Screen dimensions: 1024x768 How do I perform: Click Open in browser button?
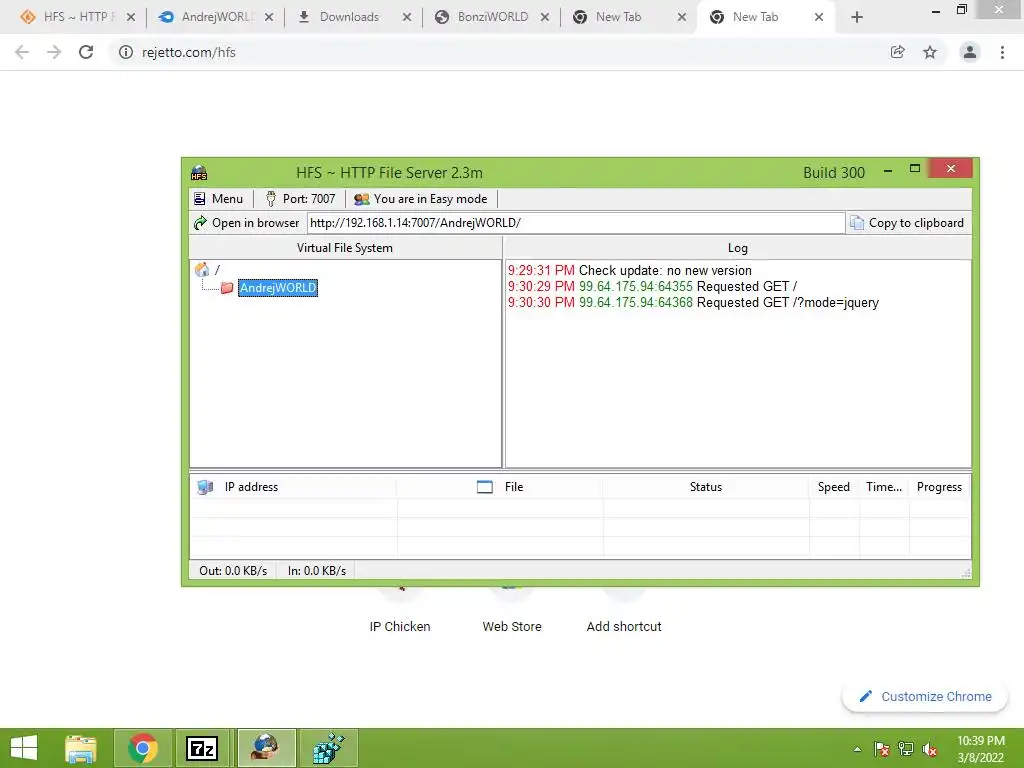coord(247,223)
